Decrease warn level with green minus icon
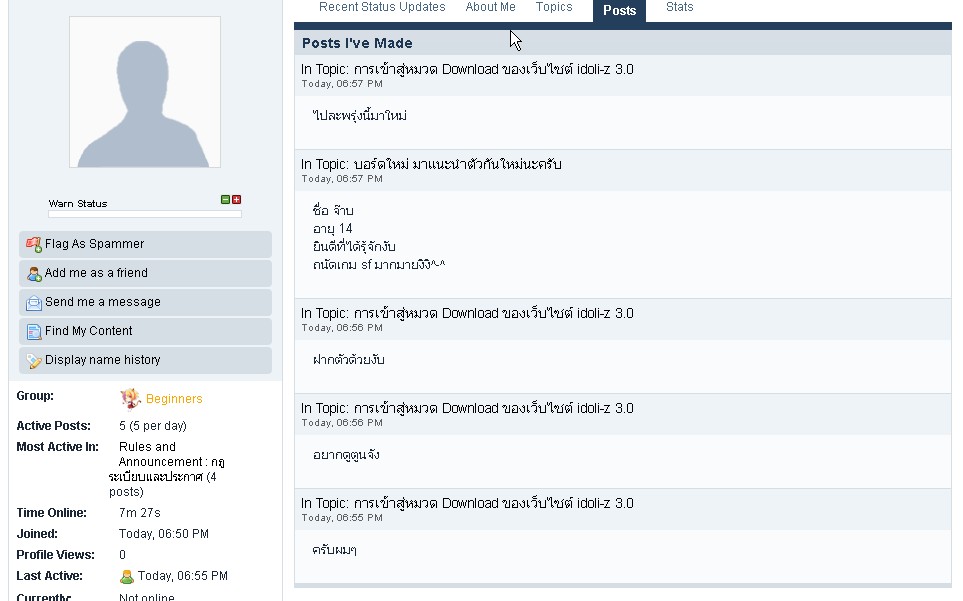Viewport: 963px width, 601px height. pyautogui.click(x=226, y=200)
